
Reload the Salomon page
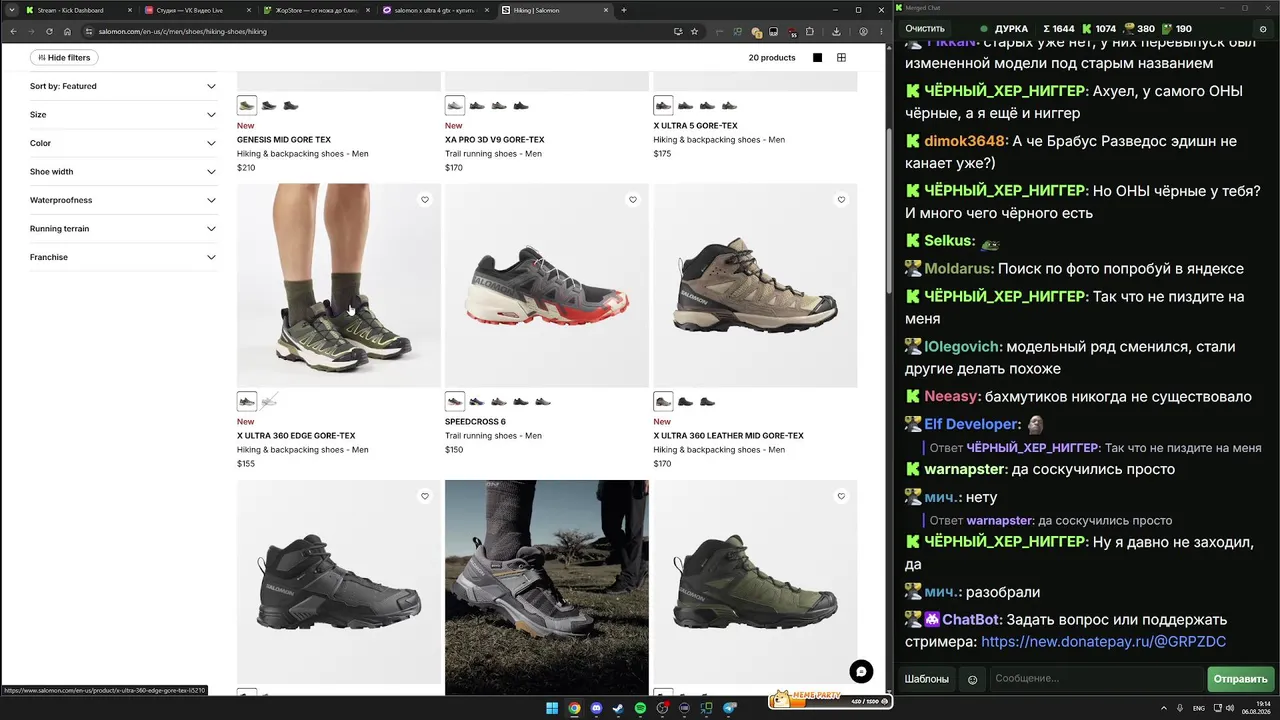pyautogui.click(x=49, y=31)
